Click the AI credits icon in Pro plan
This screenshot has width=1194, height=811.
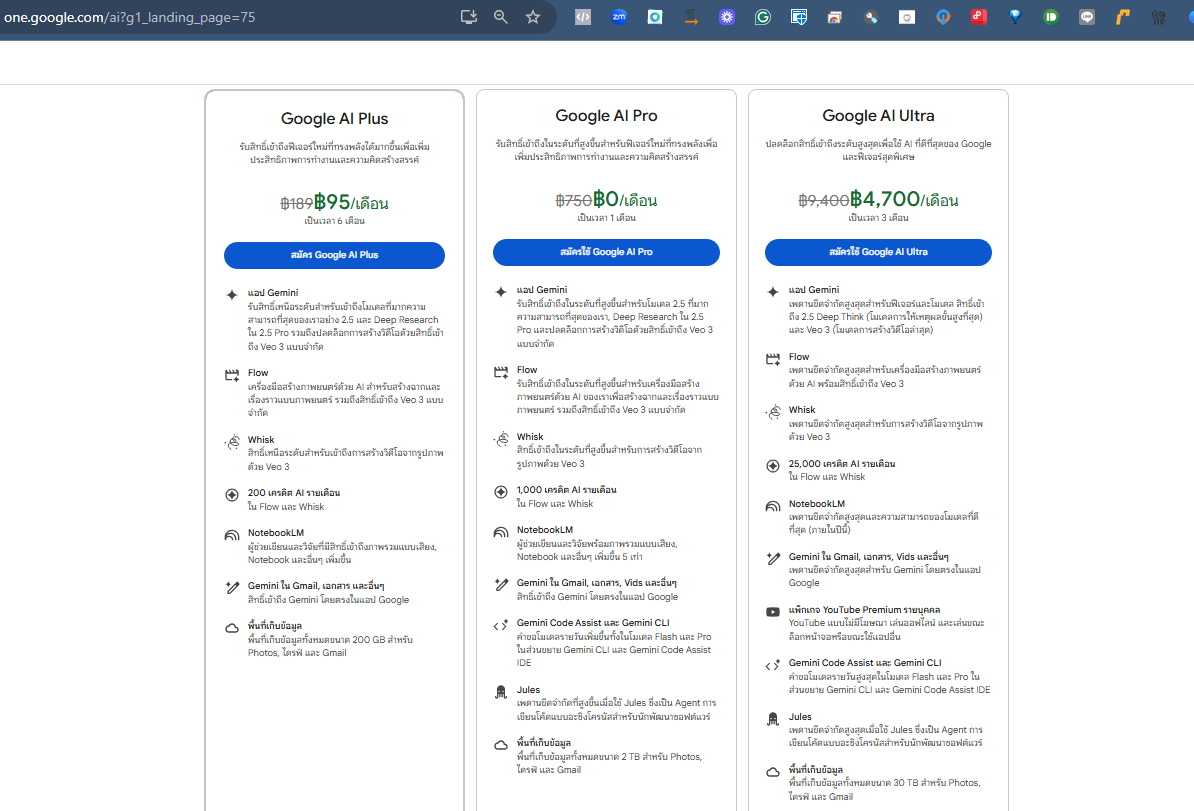coord(501,491)
